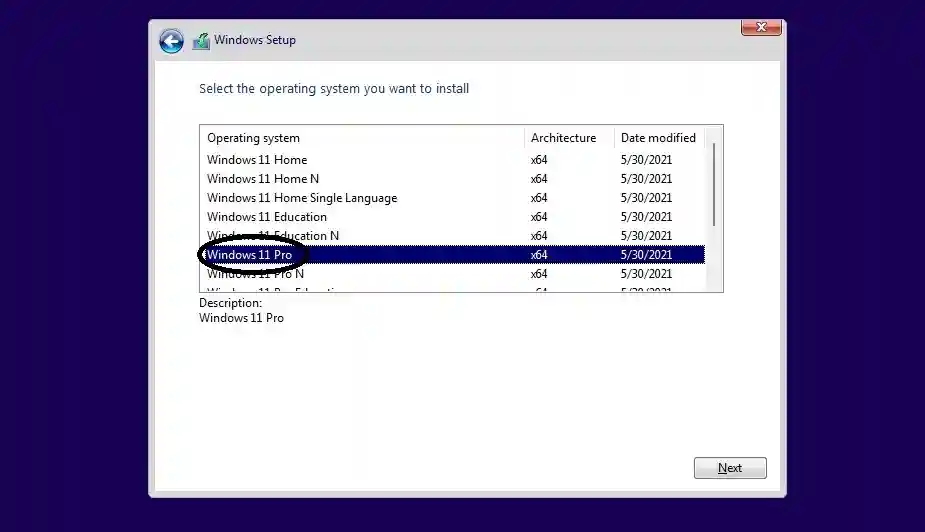Viewport: 925px width, 532px height.
Task: Click the Date modified column header
Action: coord(660,138)
